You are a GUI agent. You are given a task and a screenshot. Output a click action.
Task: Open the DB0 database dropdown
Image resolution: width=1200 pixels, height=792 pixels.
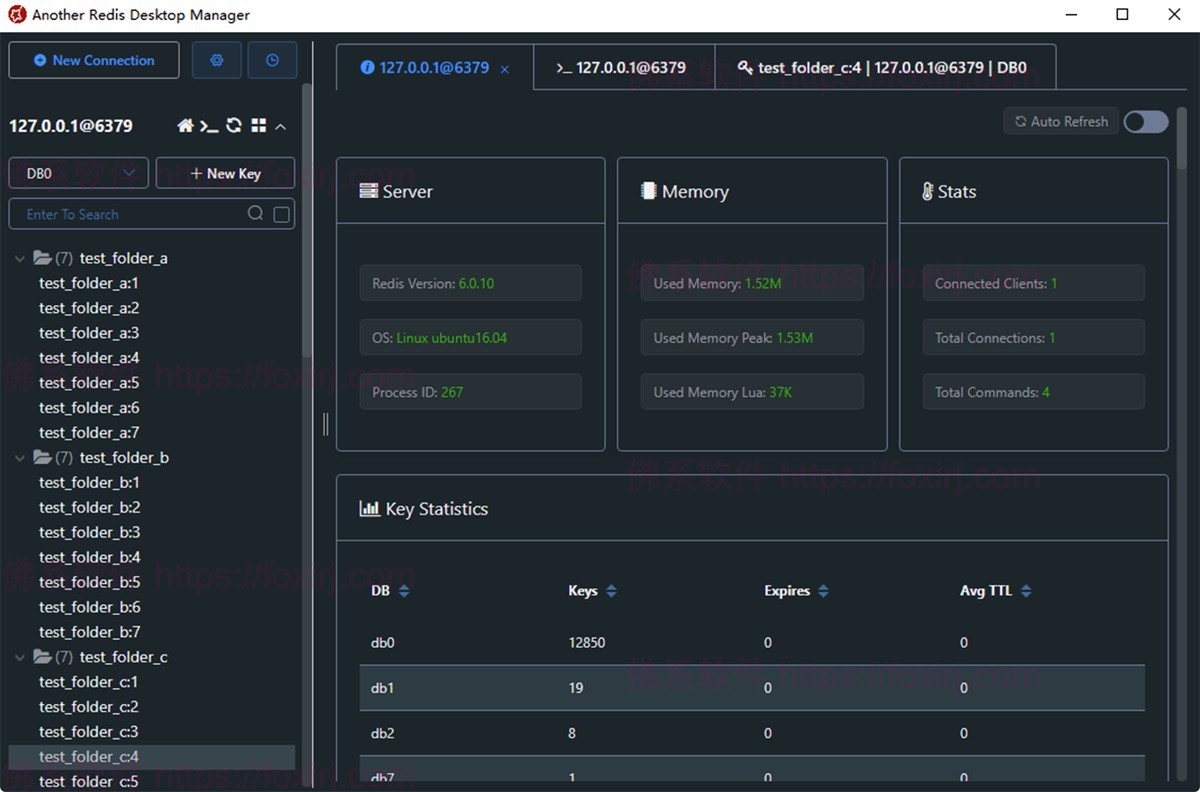(x=77, y=172)
